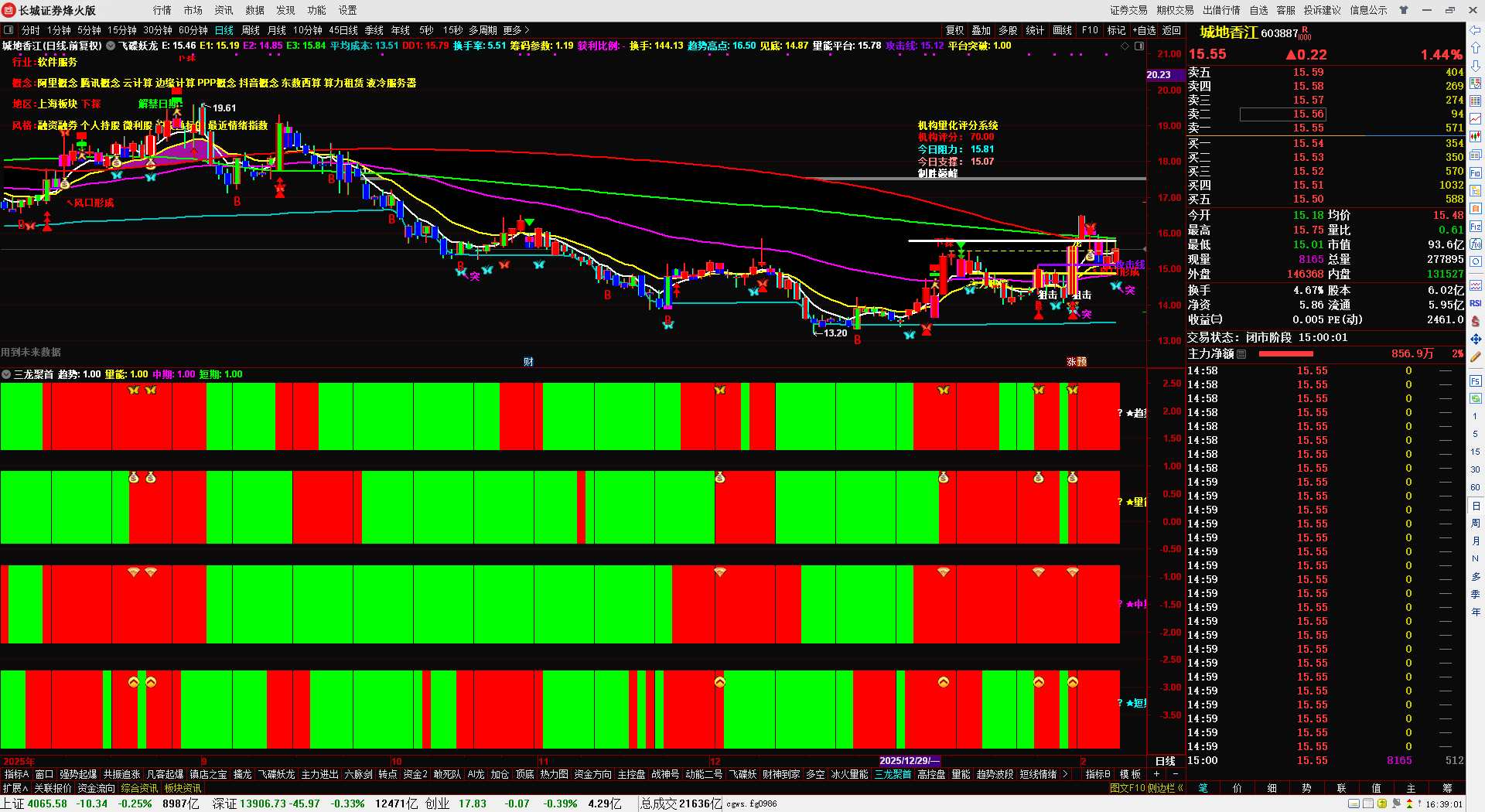Click the shirt skin-change icon in title bar
Screen dimensions: 1485x812
[x=1404, y=10]
